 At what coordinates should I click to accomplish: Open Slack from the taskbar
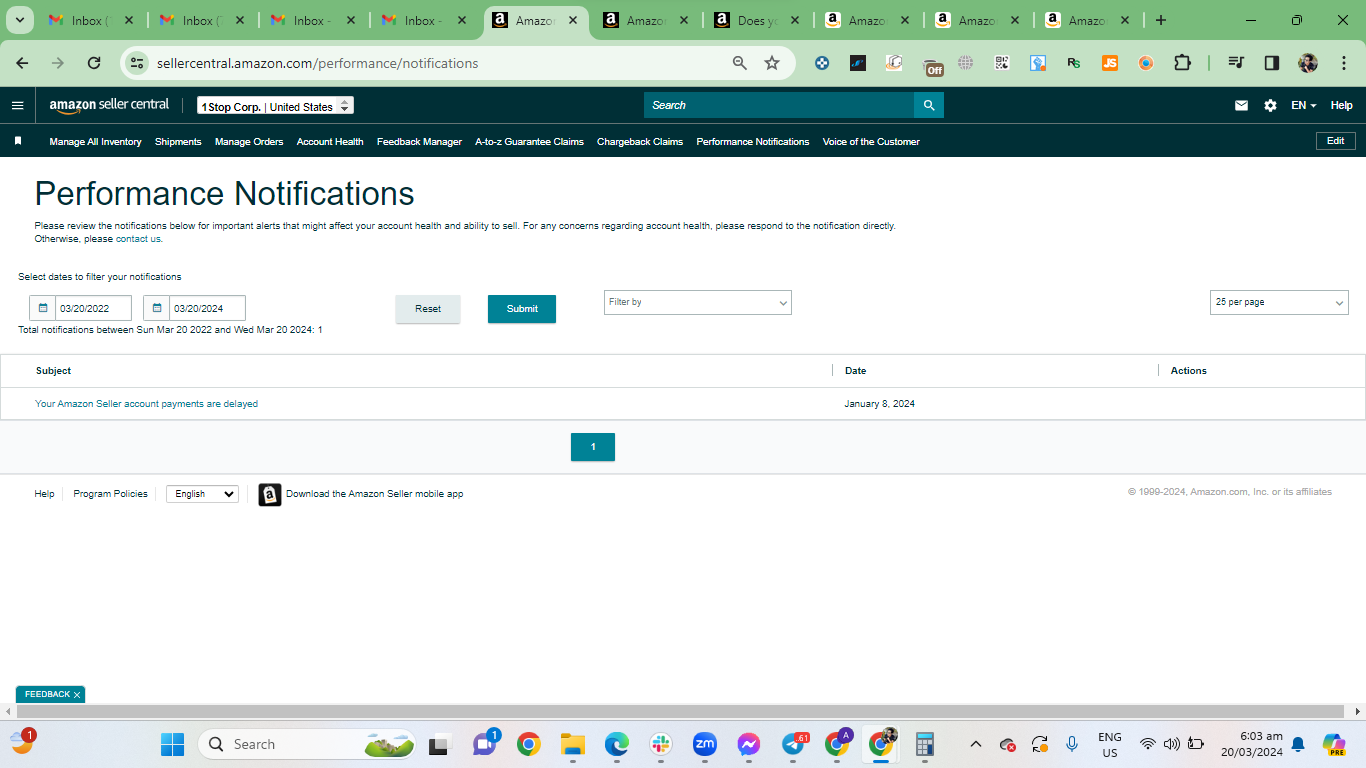[x=660, y=744]
